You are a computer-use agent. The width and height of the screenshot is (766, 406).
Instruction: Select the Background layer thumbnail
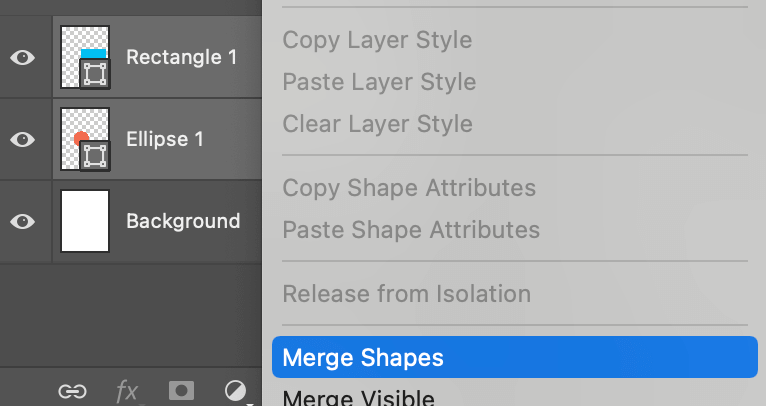tap(85, 221)
